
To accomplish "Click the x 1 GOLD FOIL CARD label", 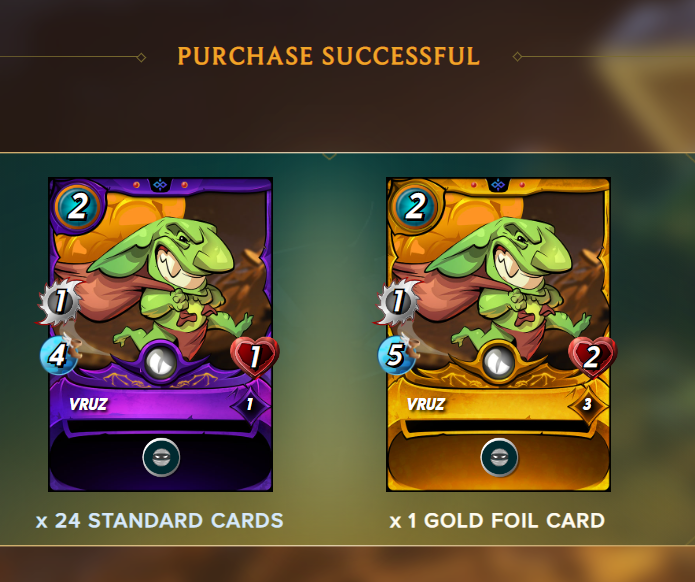I will 497,520.
